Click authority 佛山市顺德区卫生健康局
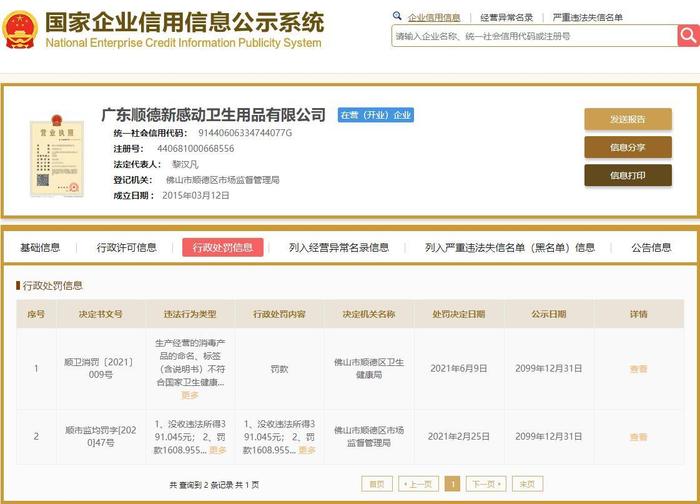Screen dimensions: 700x504 tap(369, 368)
